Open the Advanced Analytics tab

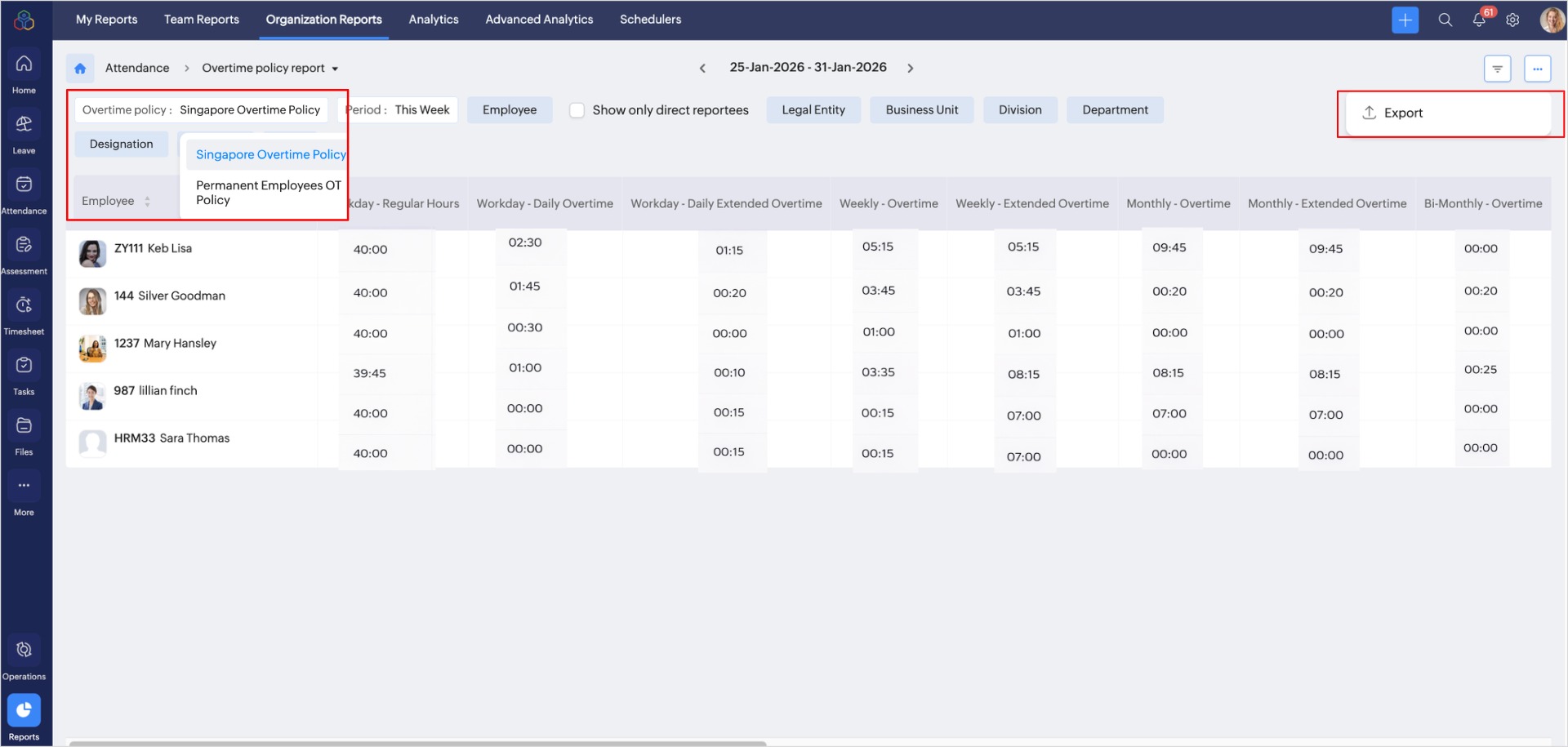coord(539,20)
